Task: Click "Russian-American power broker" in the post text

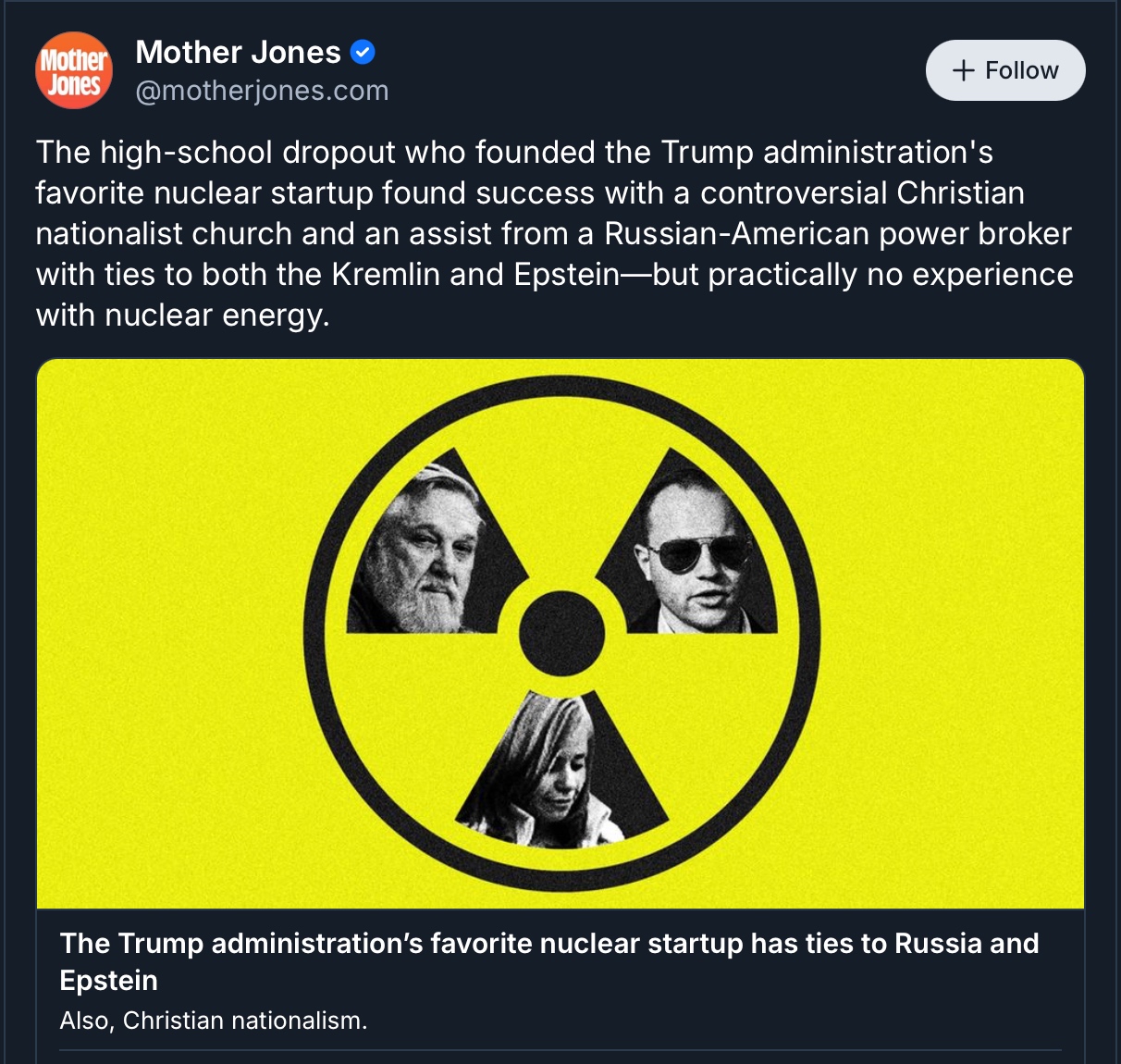Action: pyautogui.click(x=838, y=234)
